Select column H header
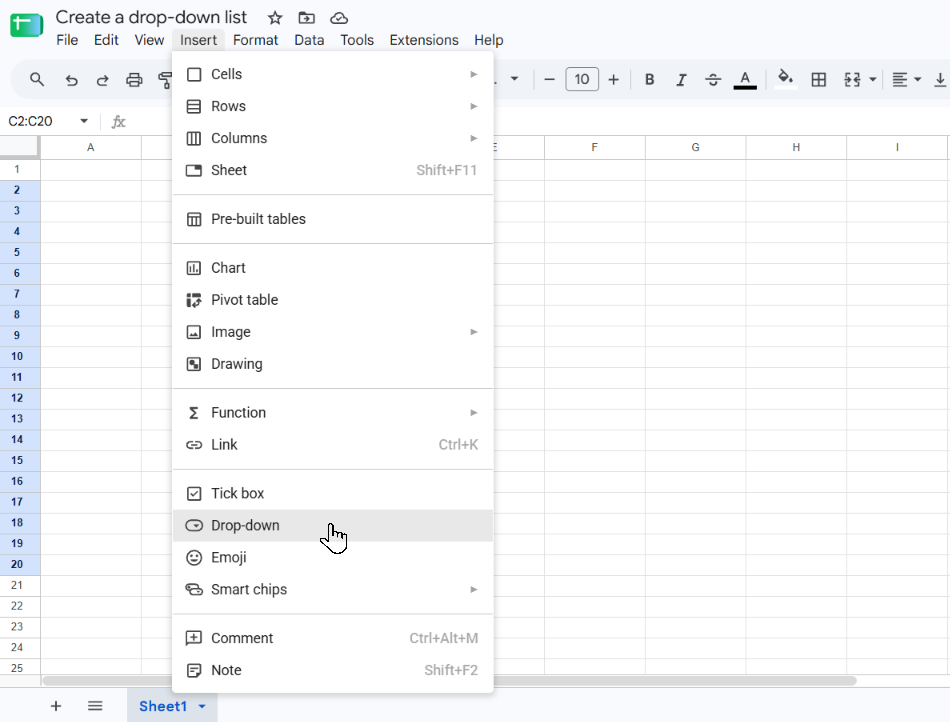950x722 pixels. [x=796, y=147]
